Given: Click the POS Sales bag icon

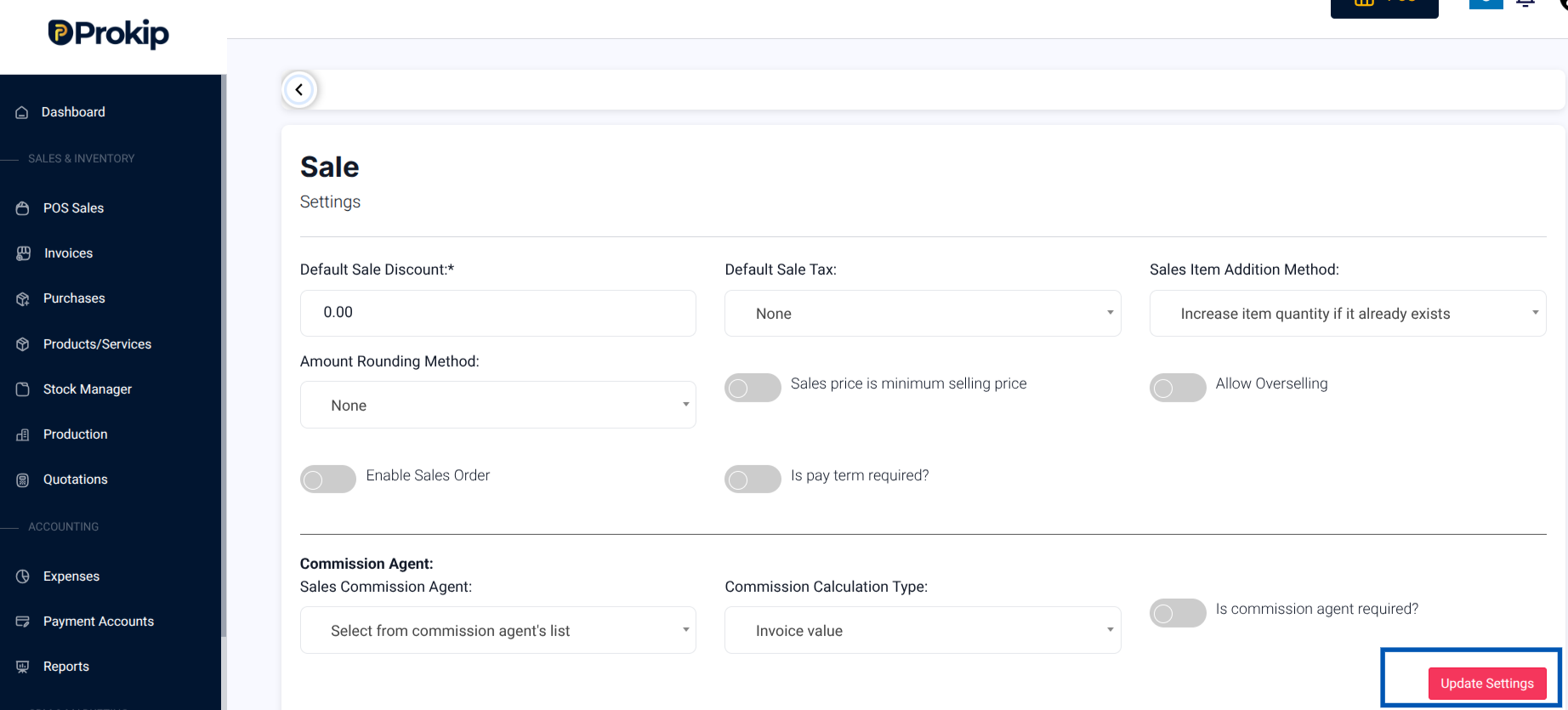Looking at the screenshot, I should [23, 208].
